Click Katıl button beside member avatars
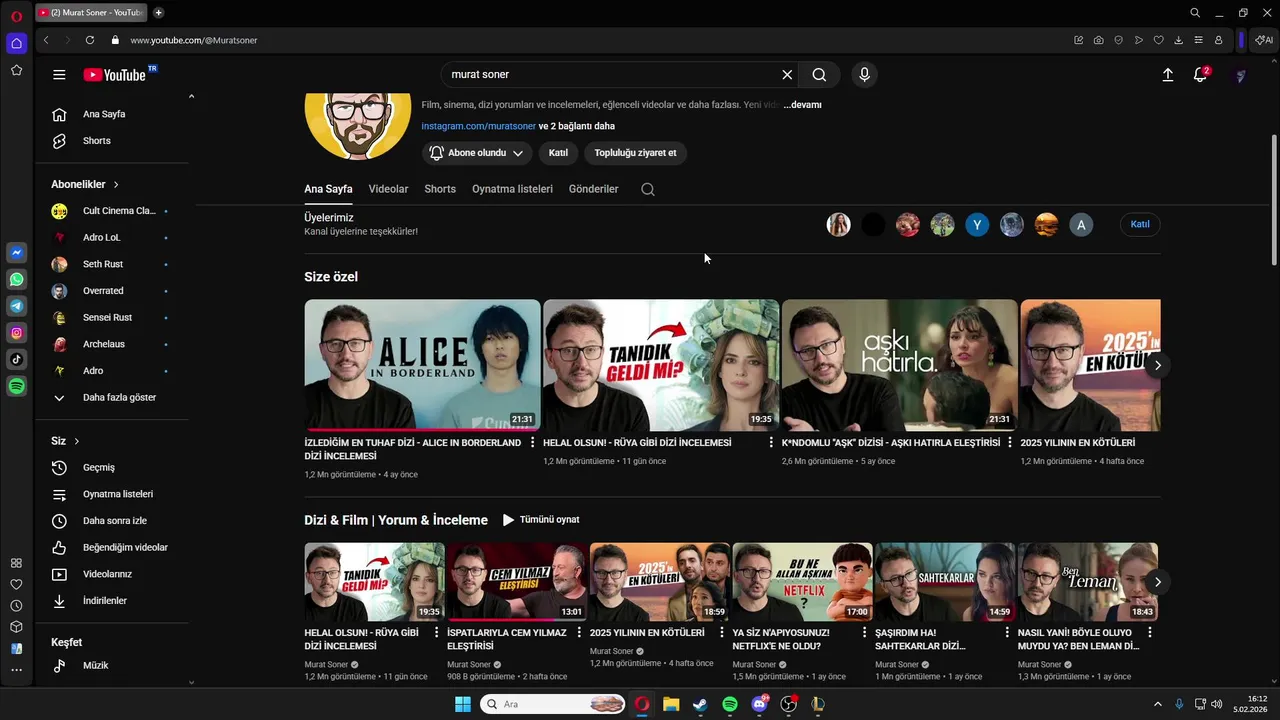 click(x=1140, y=224)
